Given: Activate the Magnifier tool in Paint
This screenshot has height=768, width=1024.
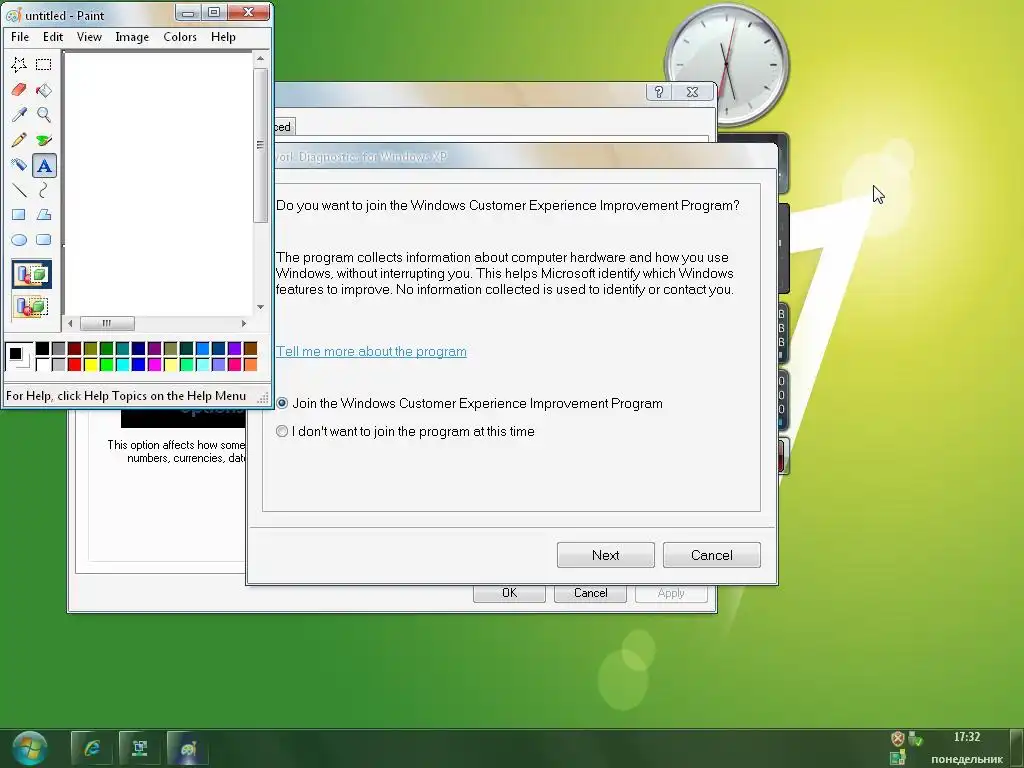Looking at the screenshot, I should tap(44, 114).
